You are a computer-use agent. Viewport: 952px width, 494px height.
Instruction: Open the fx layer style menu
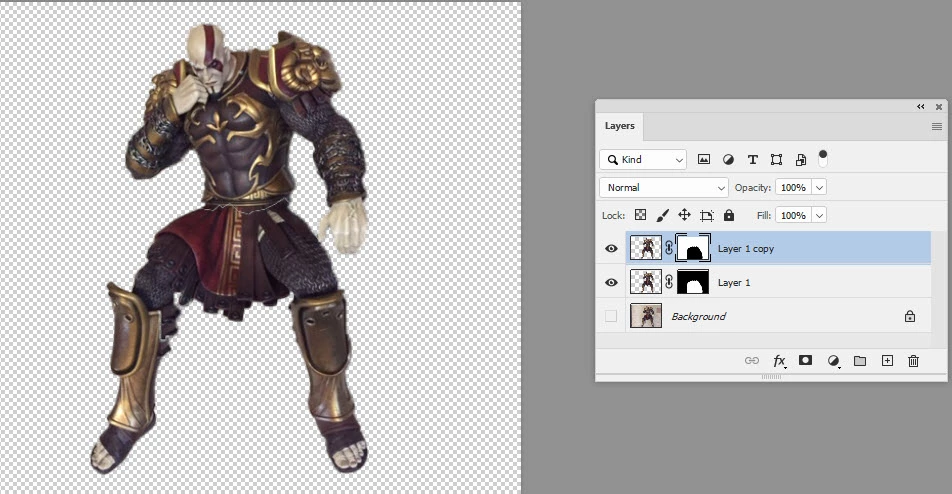780,361
